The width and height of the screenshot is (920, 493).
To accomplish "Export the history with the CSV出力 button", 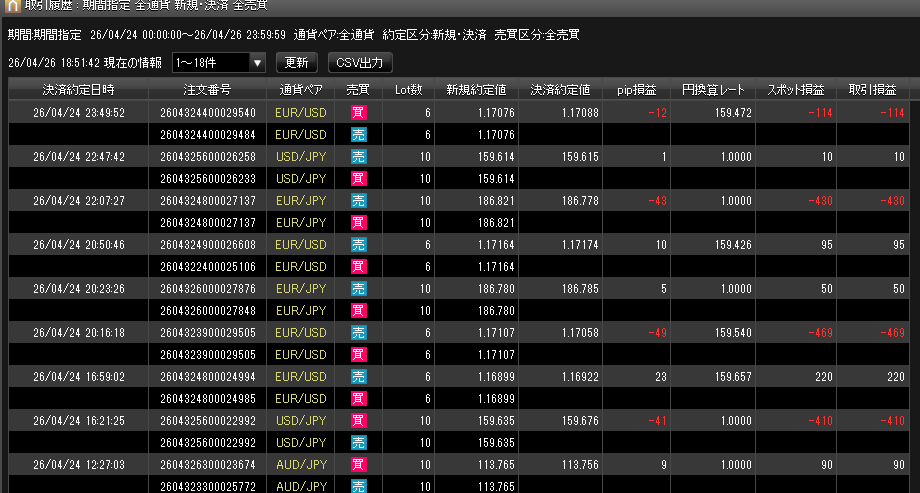I will tap(359, 63).
